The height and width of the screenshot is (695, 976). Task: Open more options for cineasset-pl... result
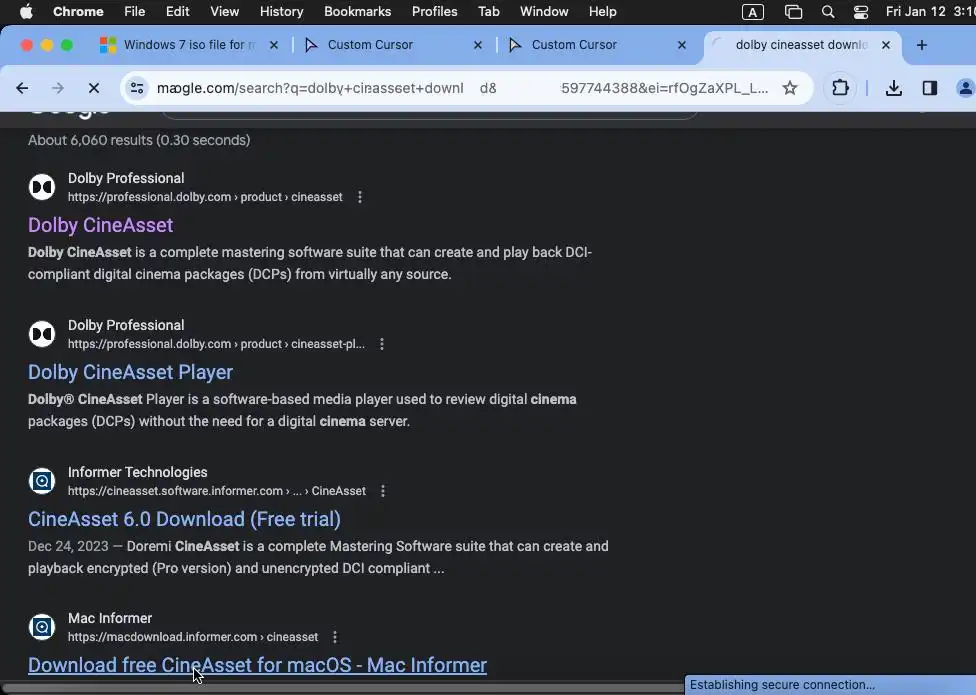tap(382, 344)
